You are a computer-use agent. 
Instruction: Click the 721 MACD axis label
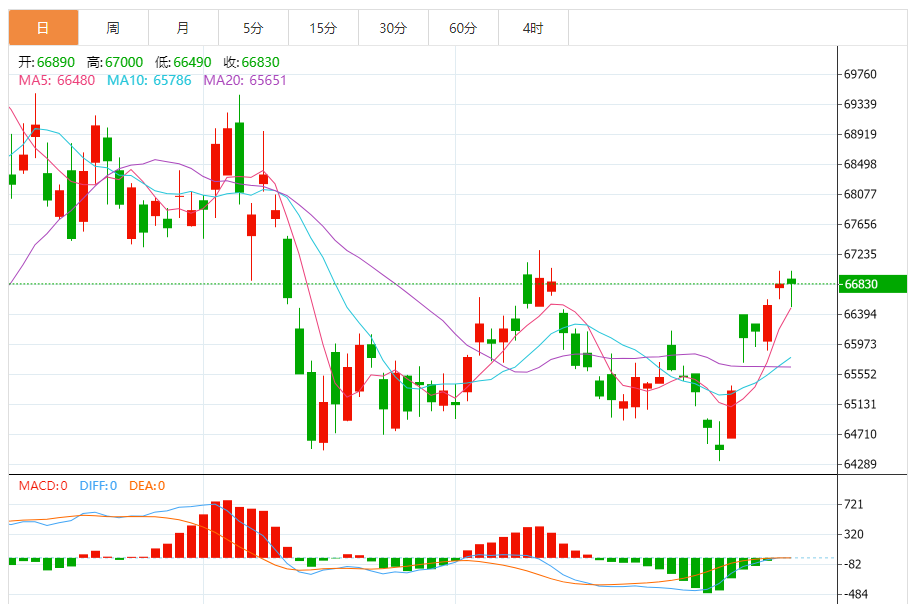(854, 504)
